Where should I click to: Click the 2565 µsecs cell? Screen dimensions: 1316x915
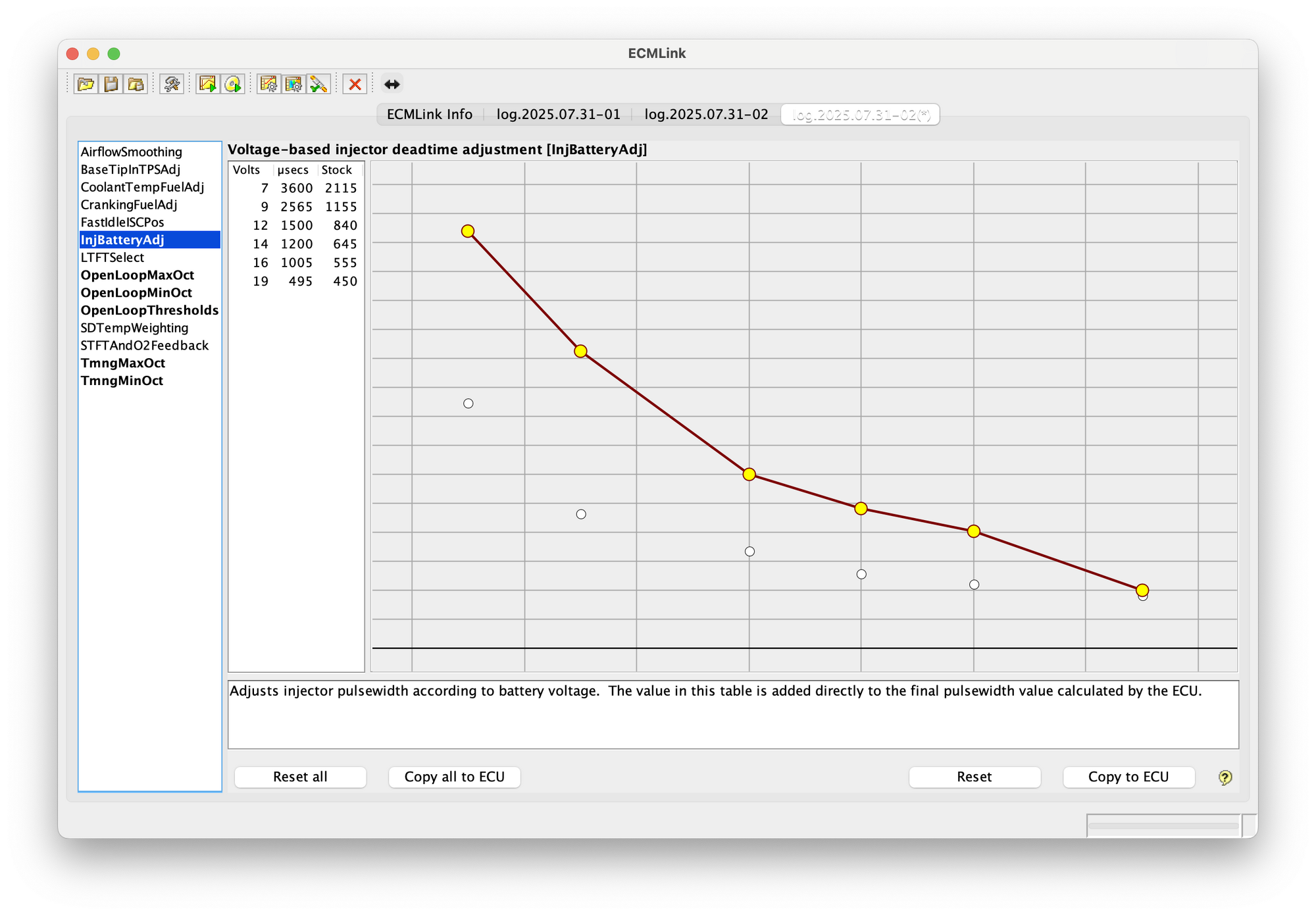296,207
